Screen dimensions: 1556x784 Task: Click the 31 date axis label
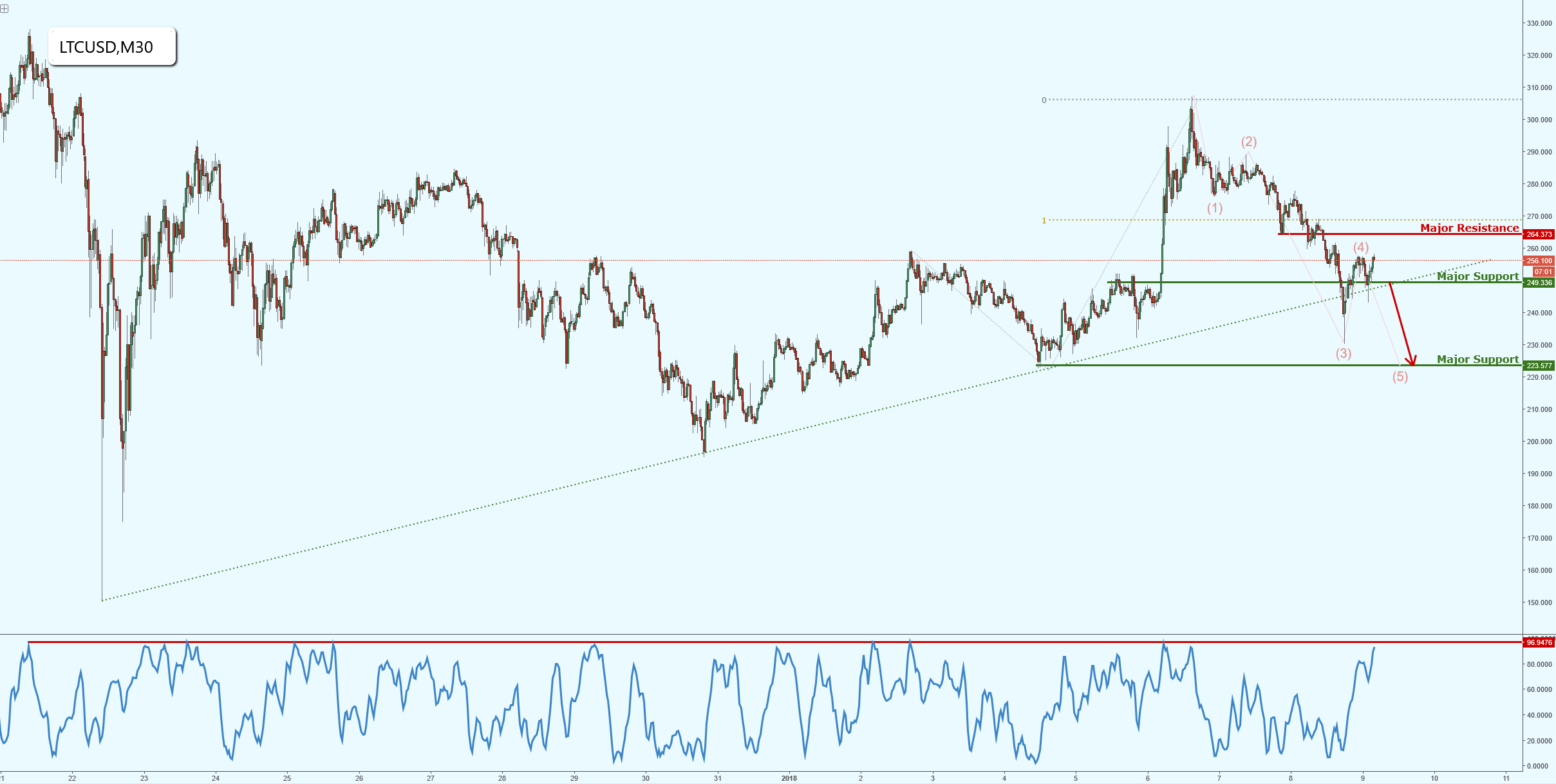click(717, 778)
